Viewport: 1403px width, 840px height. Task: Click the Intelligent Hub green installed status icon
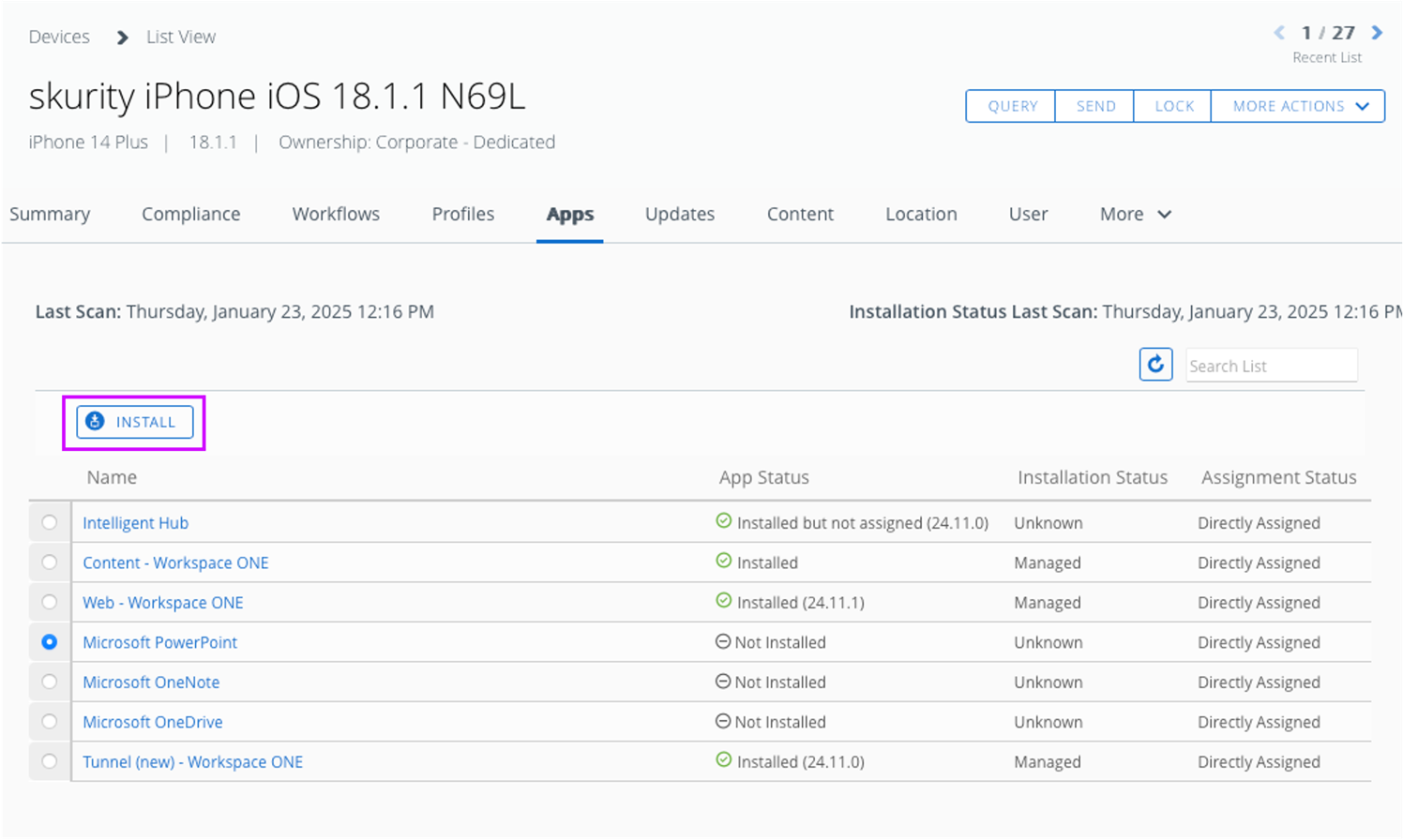coord(723,521)
